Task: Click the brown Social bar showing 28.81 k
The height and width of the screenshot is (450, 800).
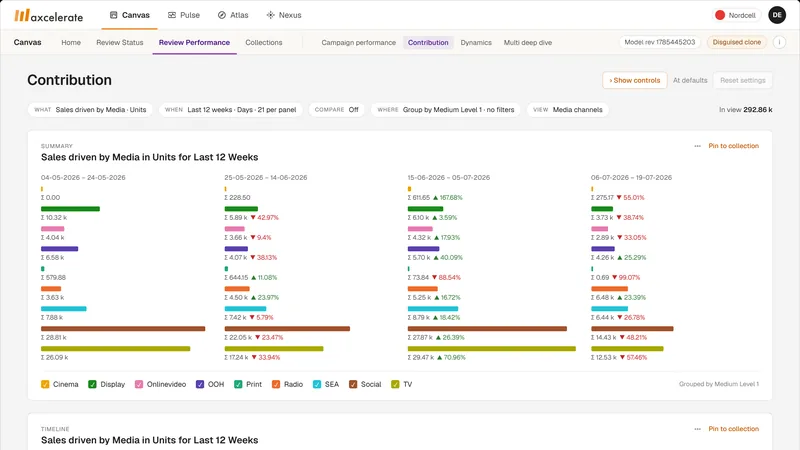Action: point(123,329)
